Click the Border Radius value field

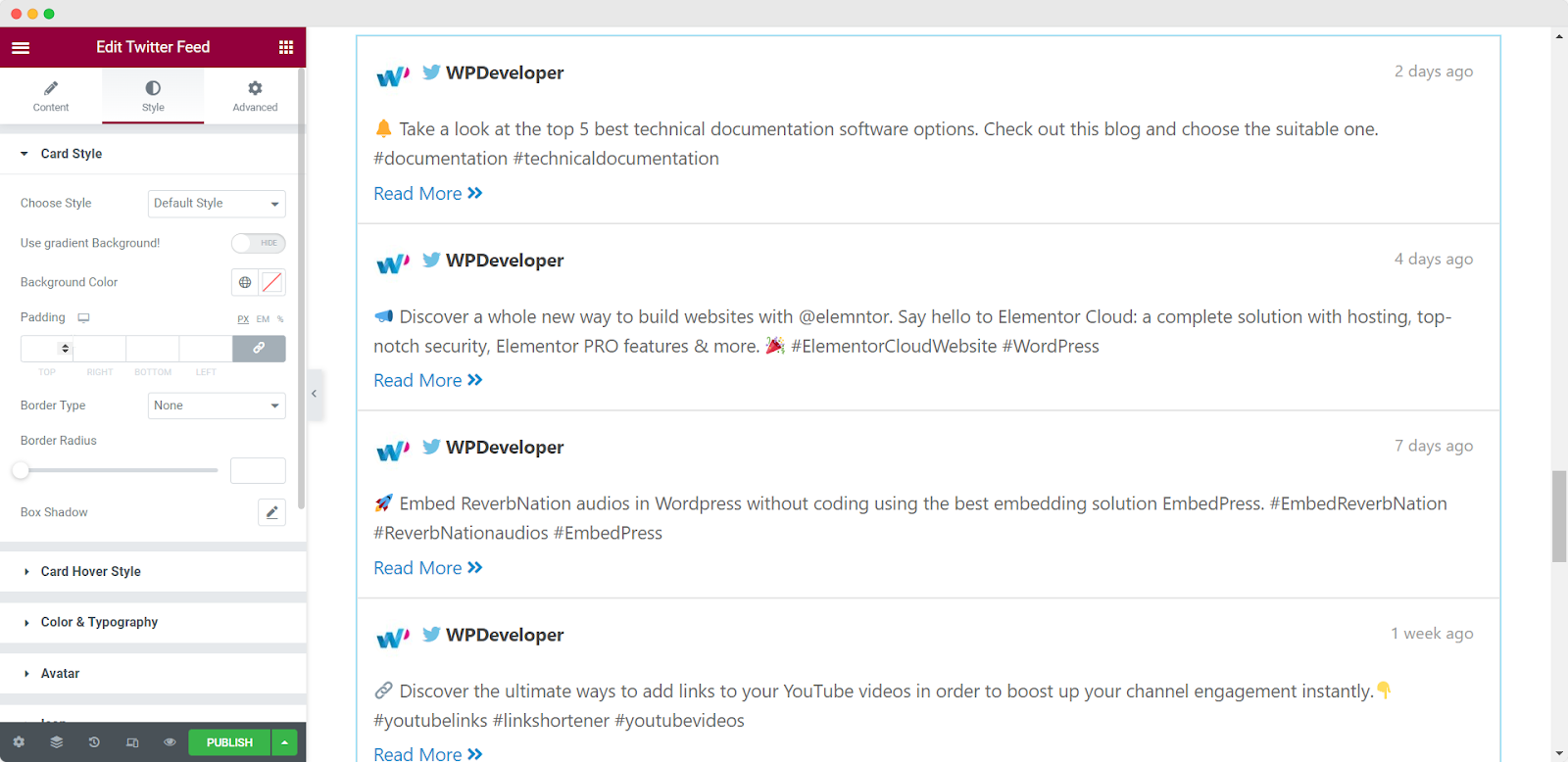pos(258,470)
